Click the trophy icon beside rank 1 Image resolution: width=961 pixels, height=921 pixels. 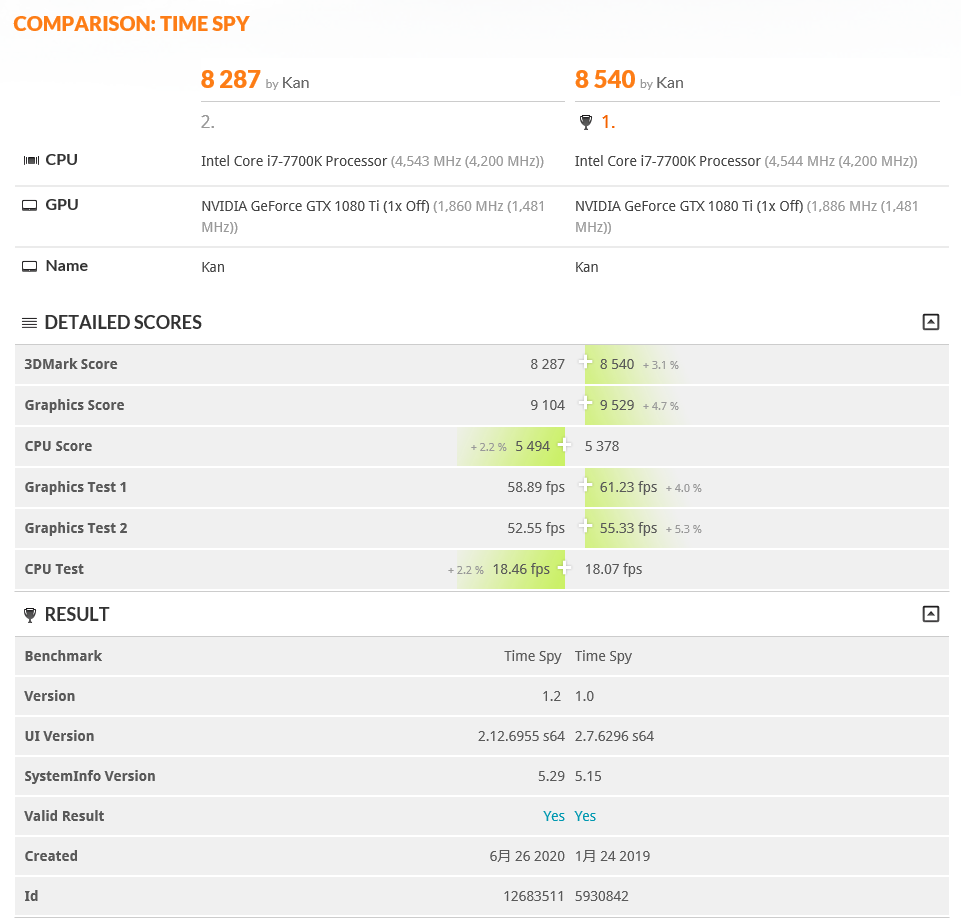[586, 123]
